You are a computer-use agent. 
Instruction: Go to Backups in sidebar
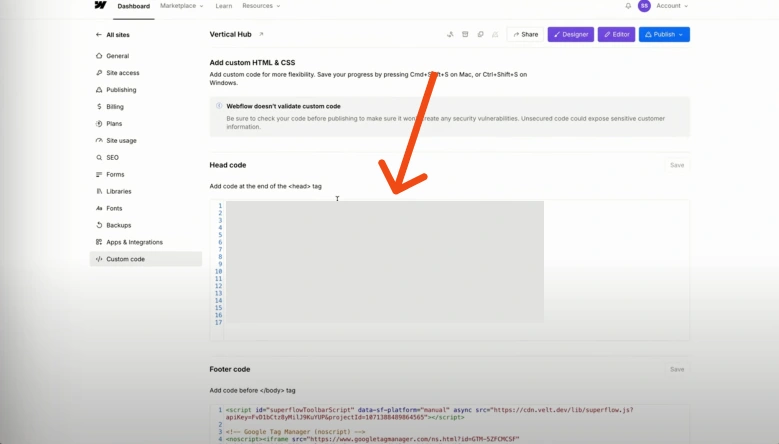tap(118, 225)
